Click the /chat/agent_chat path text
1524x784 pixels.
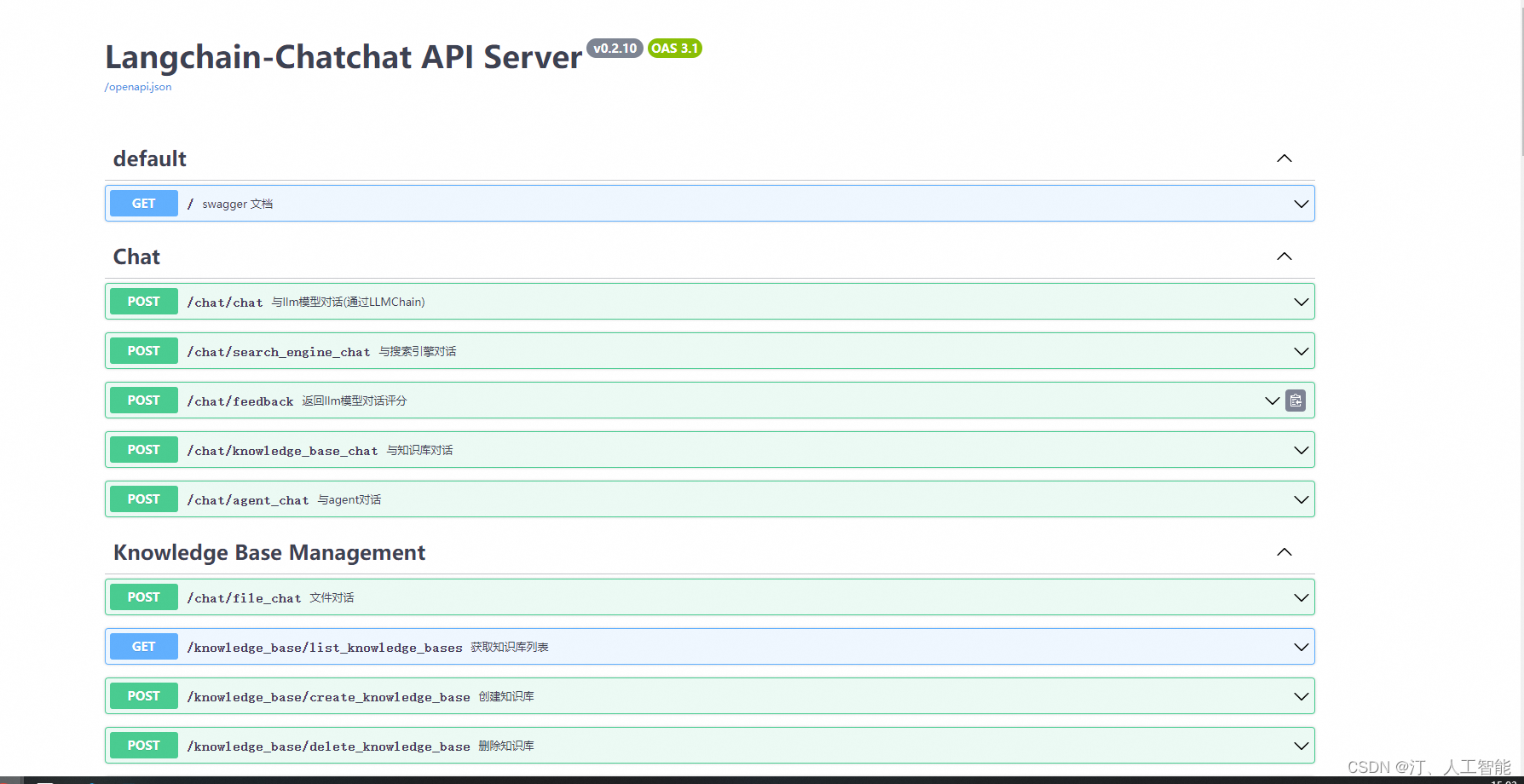pyautogui.click(x=248, y=500)
